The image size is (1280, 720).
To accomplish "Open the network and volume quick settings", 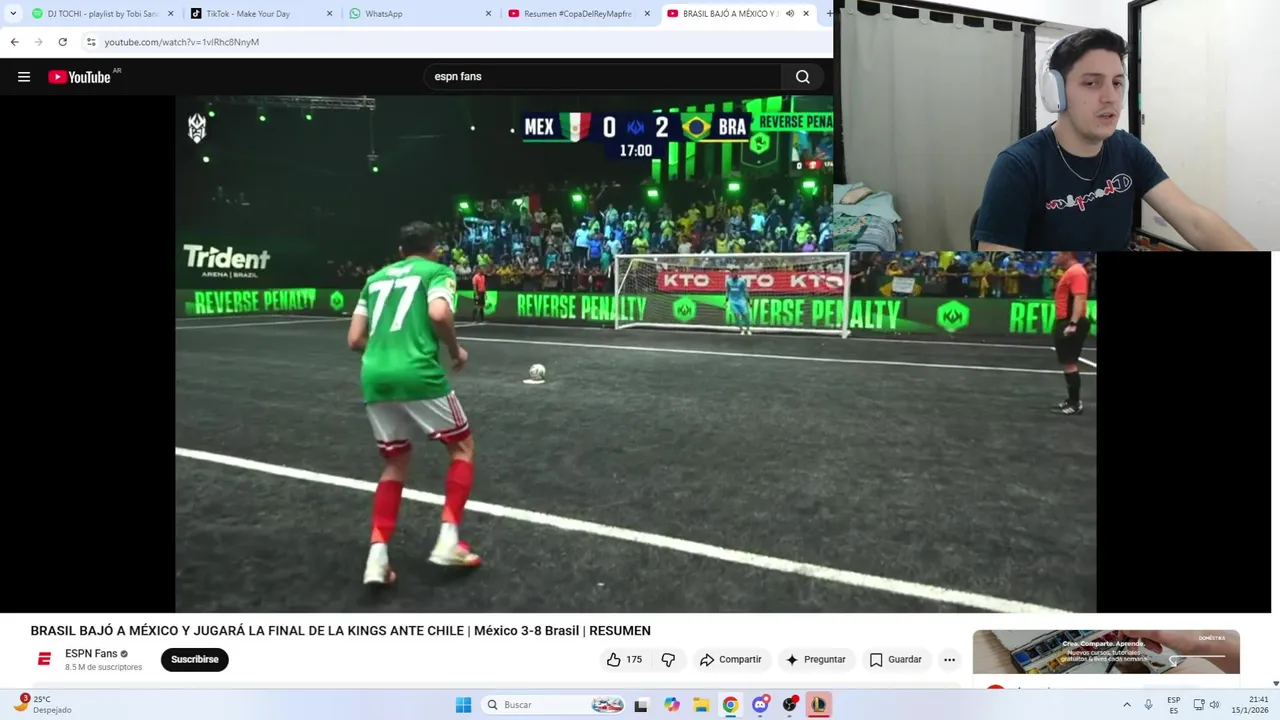I will pos(1206,705).
